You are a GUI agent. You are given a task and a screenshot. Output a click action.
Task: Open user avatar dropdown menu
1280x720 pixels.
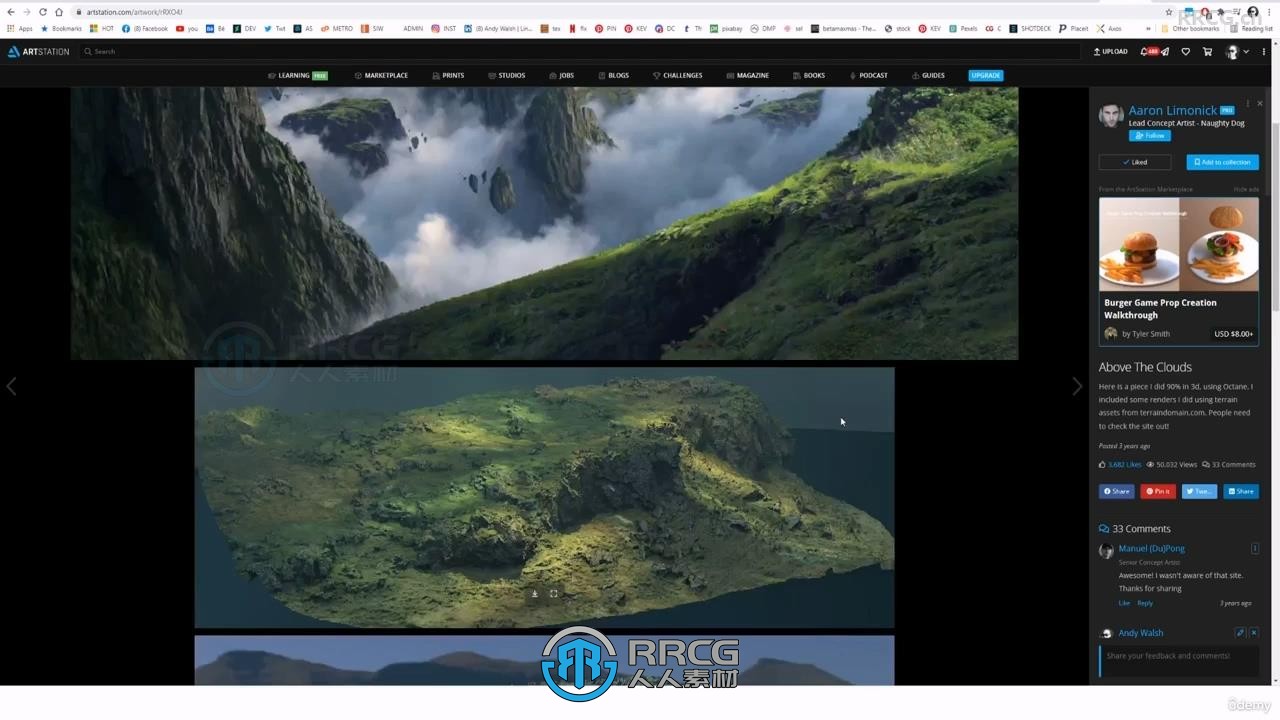(1238, 51)
